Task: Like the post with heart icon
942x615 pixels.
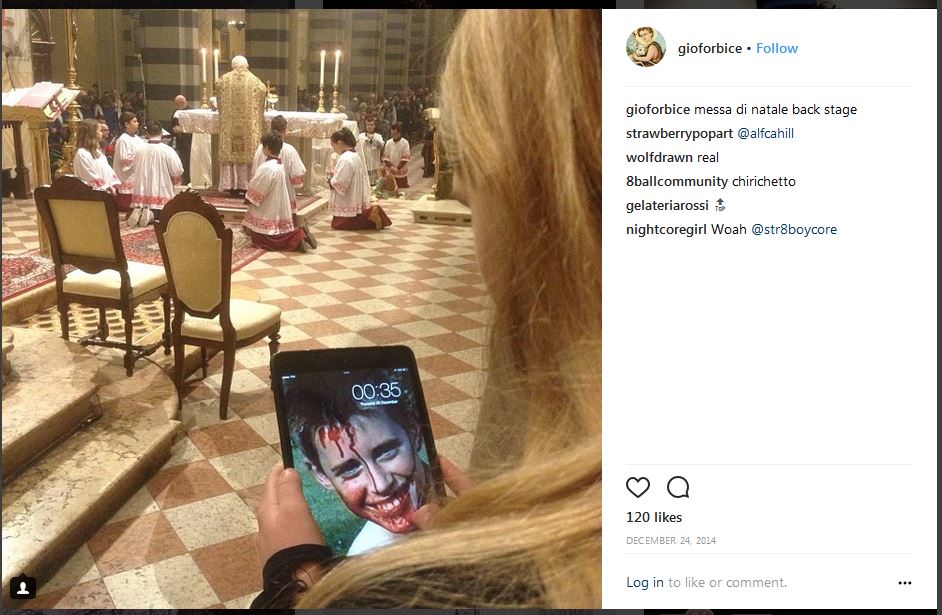Action: [x=637, y=487]
